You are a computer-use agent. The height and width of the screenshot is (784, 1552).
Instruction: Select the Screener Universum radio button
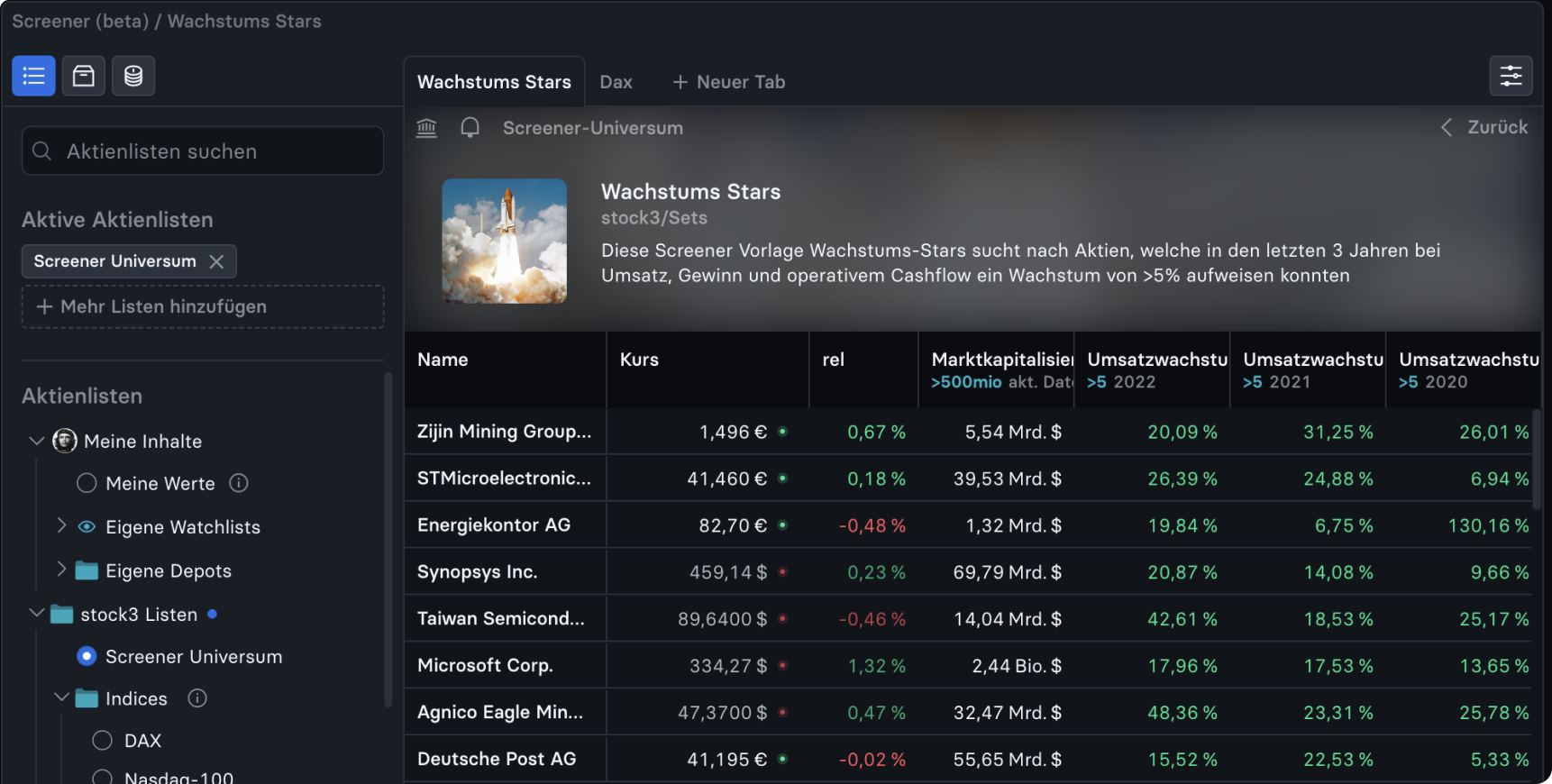click(x=87, y=656)
